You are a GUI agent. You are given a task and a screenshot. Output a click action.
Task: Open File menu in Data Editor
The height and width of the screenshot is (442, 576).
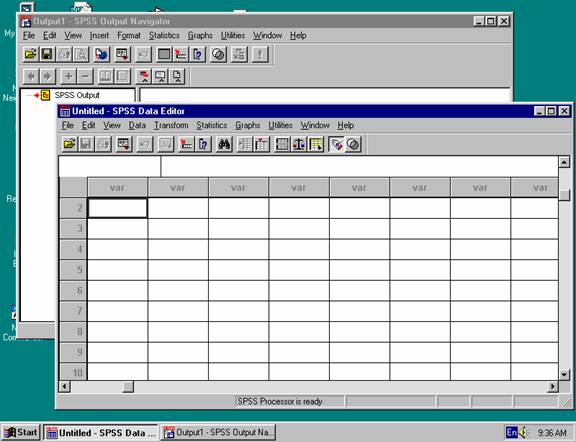point(68,125)
